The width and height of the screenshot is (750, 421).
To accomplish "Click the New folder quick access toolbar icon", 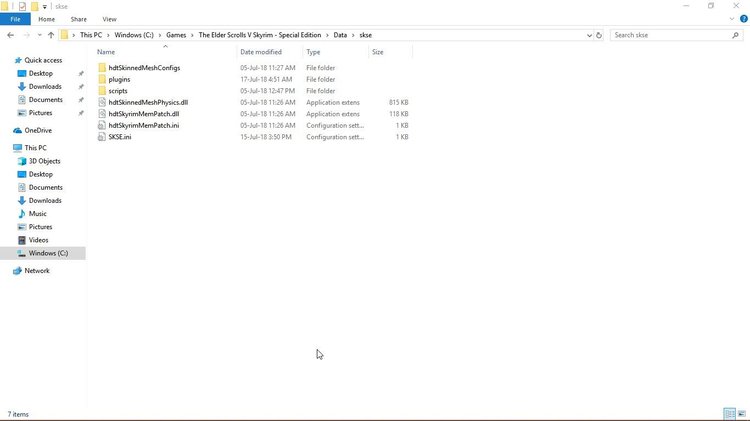I will pos(34,6).
